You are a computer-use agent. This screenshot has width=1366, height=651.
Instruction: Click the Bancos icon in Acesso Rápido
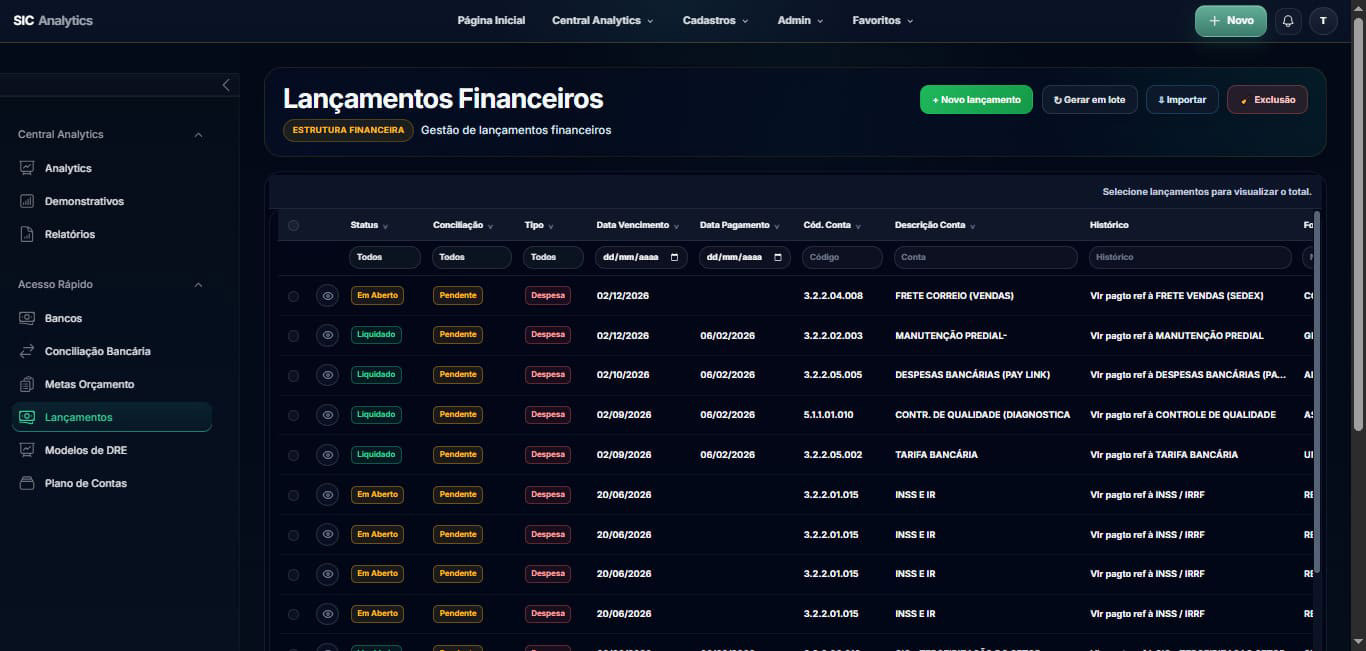pyautogui.click(x=27, y=318)
